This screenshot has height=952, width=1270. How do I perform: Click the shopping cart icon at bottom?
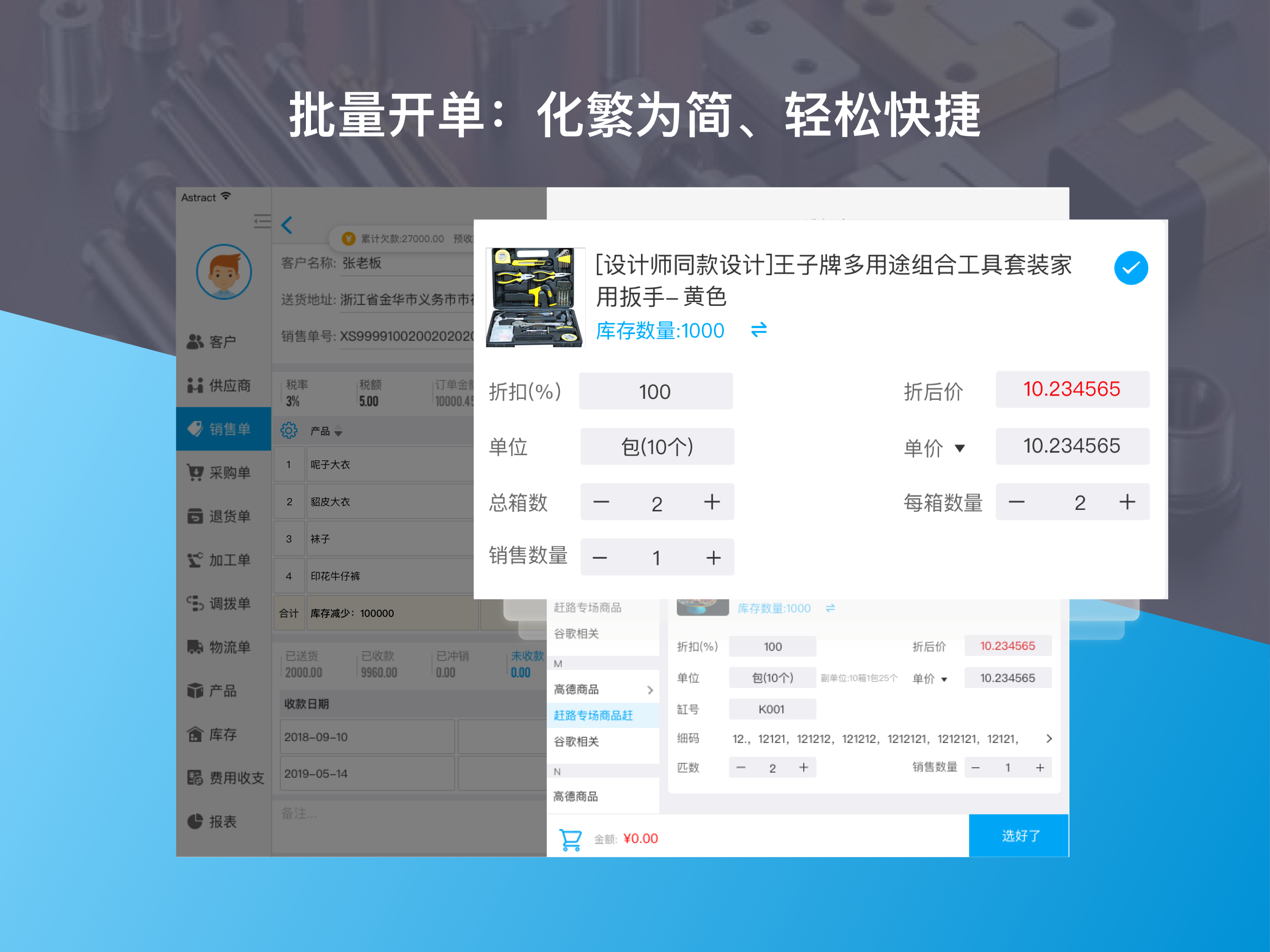click(571, 839)
